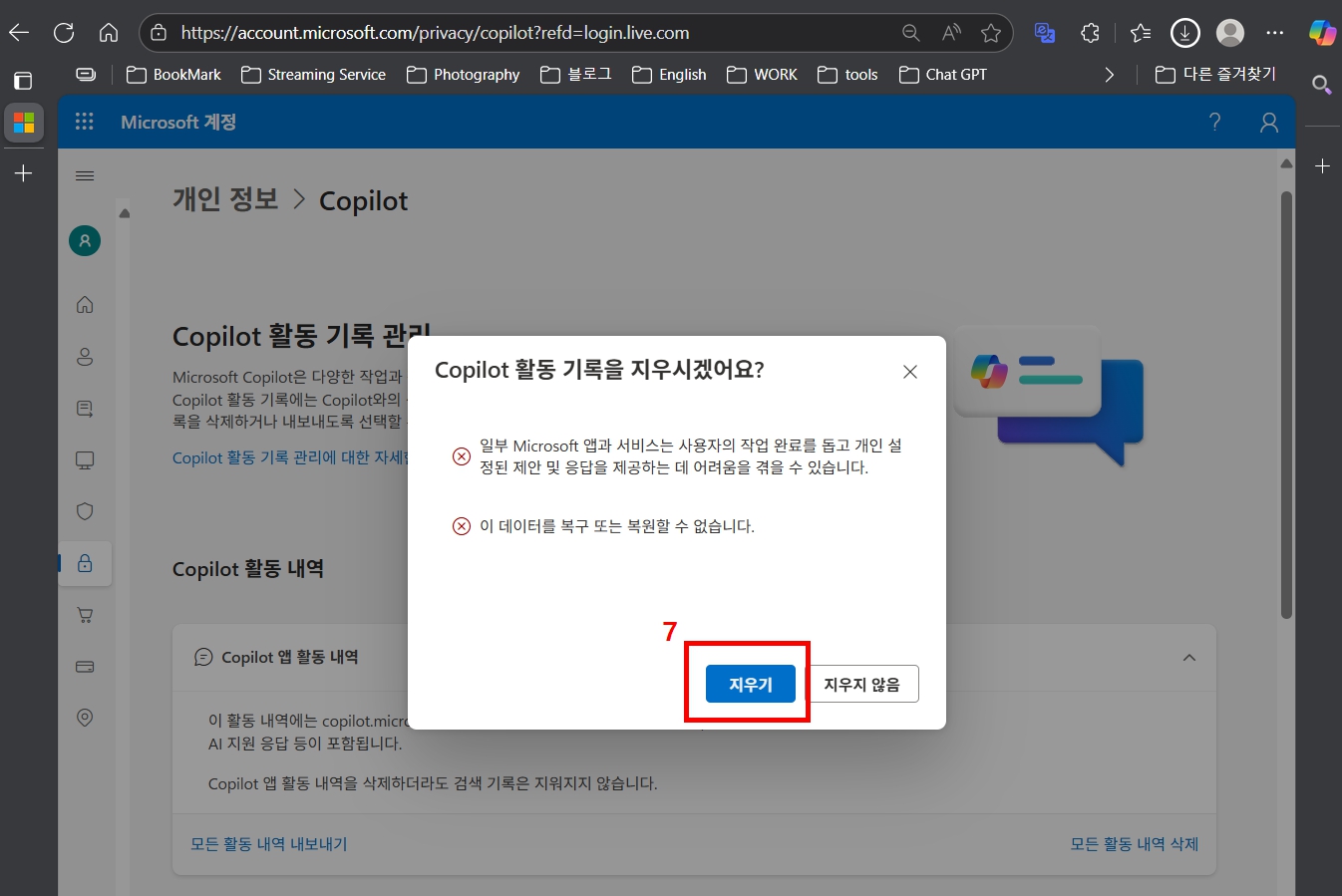Reload the page with refresh icon

pos(64,33)
